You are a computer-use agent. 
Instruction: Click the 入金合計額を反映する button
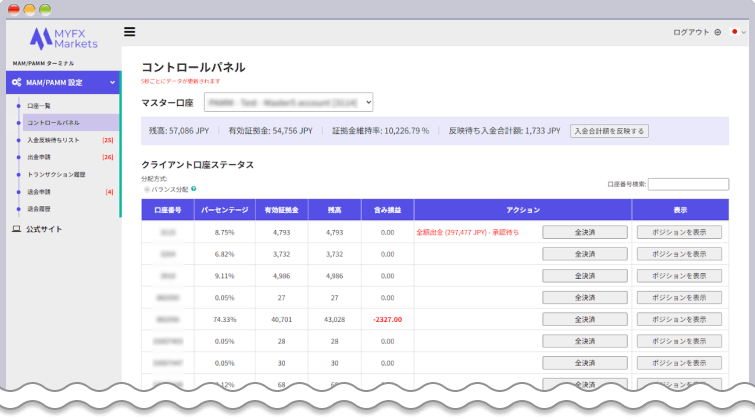609,131
